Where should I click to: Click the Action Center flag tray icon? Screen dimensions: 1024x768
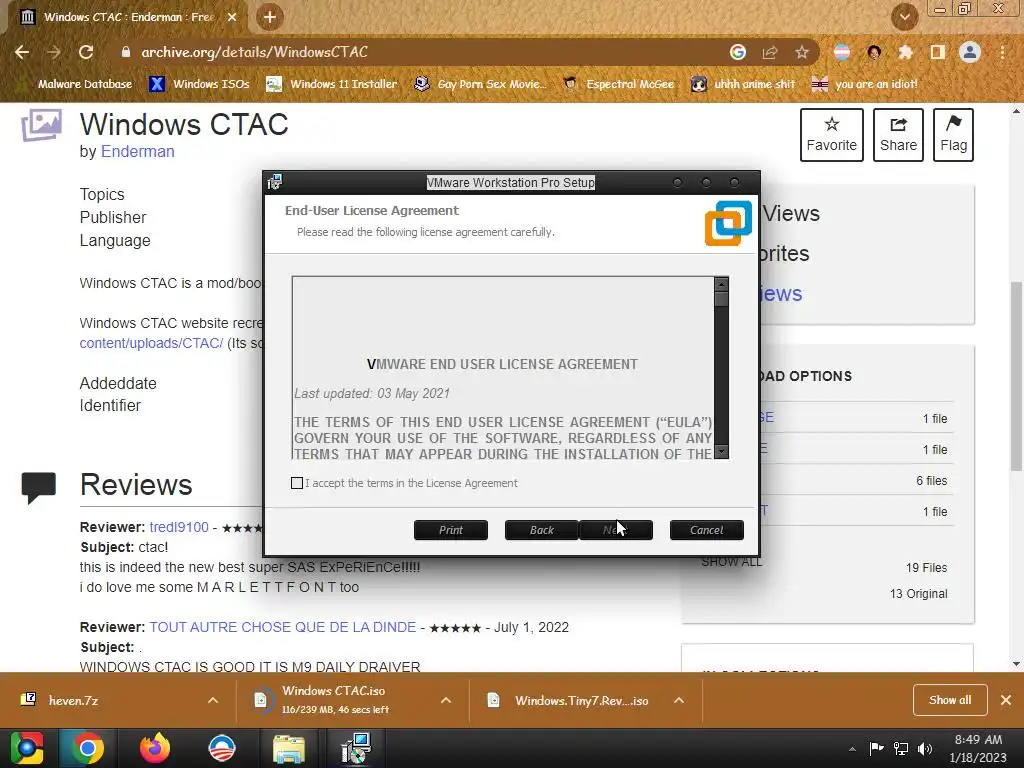click(876, 748)
